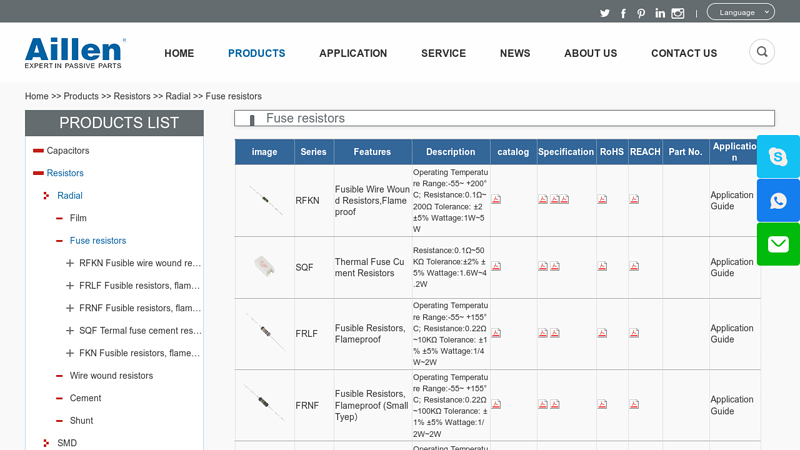Open Skype chat floating button
The height and width of the screenshot is (450, 800).
pyautogui.click(x=778, y=156)
